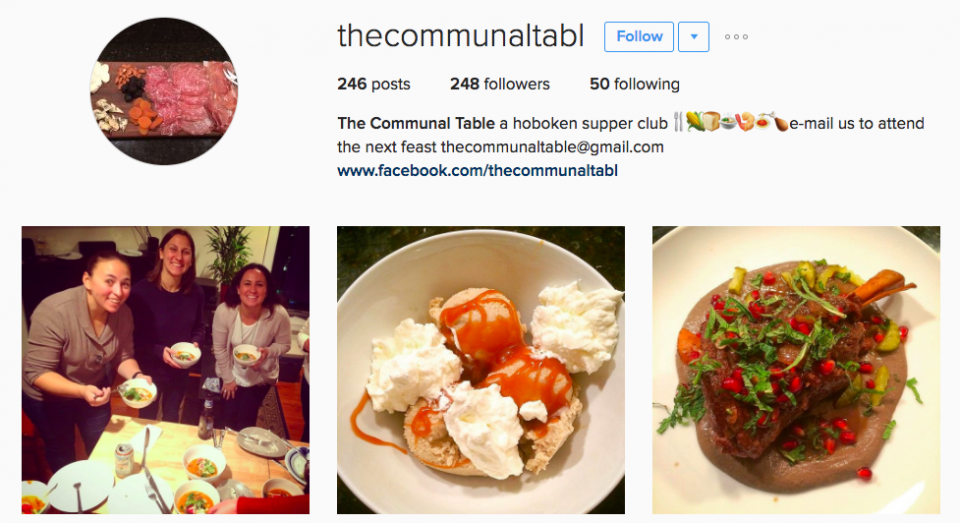Open the charcuterie board profile picture
The height and width of the screenshot is (523, 960).
[163, 91]
